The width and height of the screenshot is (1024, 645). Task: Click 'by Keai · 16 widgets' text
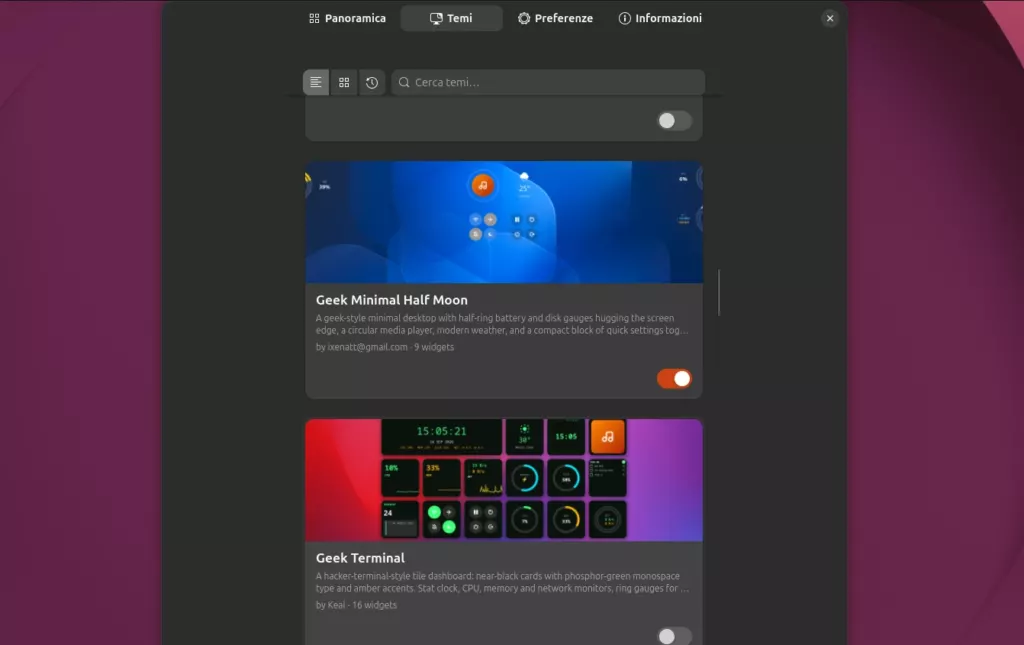(356, 605)
